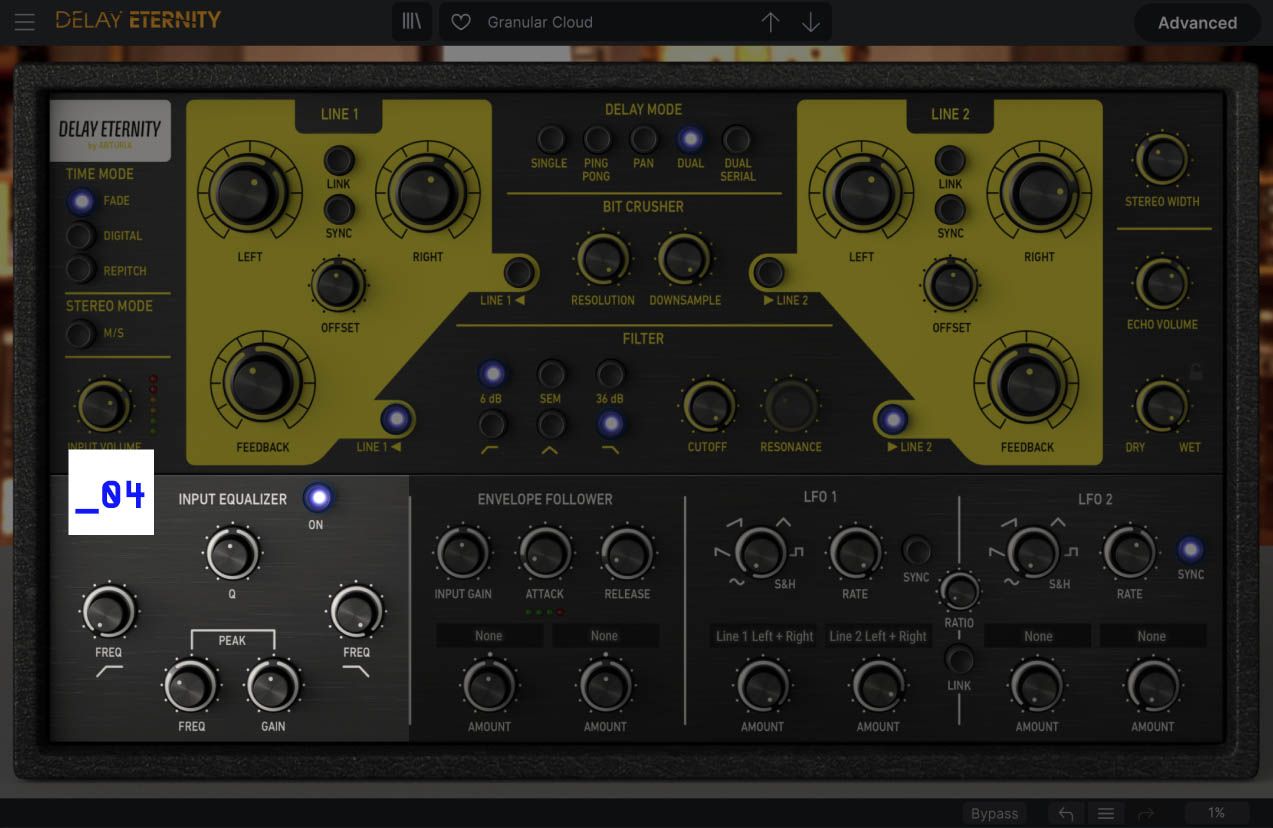Click the STEREO WIDTH knob
The image size is (1273, 828).
coord(1162,160)
